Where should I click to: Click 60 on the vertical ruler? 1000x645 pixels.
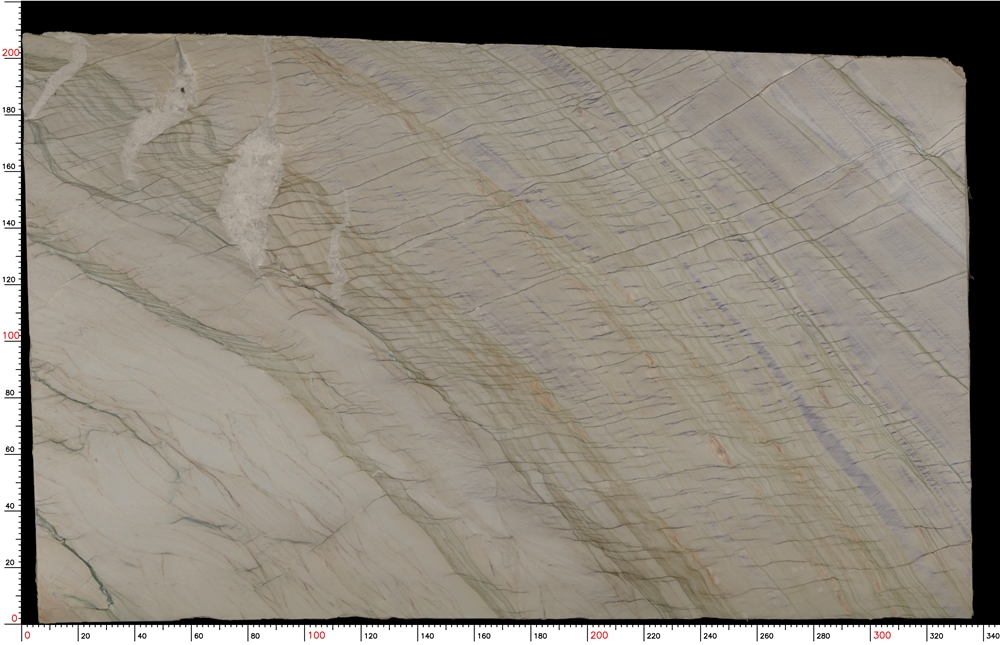point(10,449)
